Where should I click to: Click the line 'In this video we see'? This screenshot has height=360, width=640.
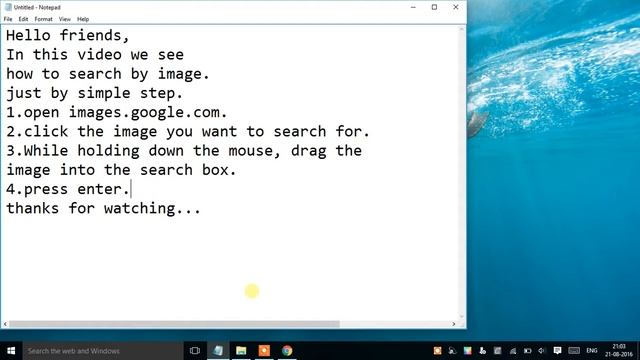coord(95,55)
